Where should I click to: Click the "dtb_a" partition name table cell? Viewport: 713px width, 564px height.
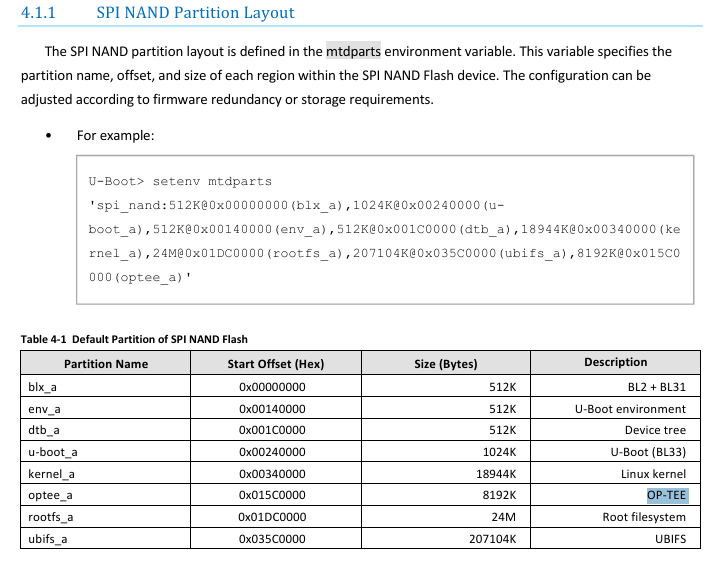[44, 430]
